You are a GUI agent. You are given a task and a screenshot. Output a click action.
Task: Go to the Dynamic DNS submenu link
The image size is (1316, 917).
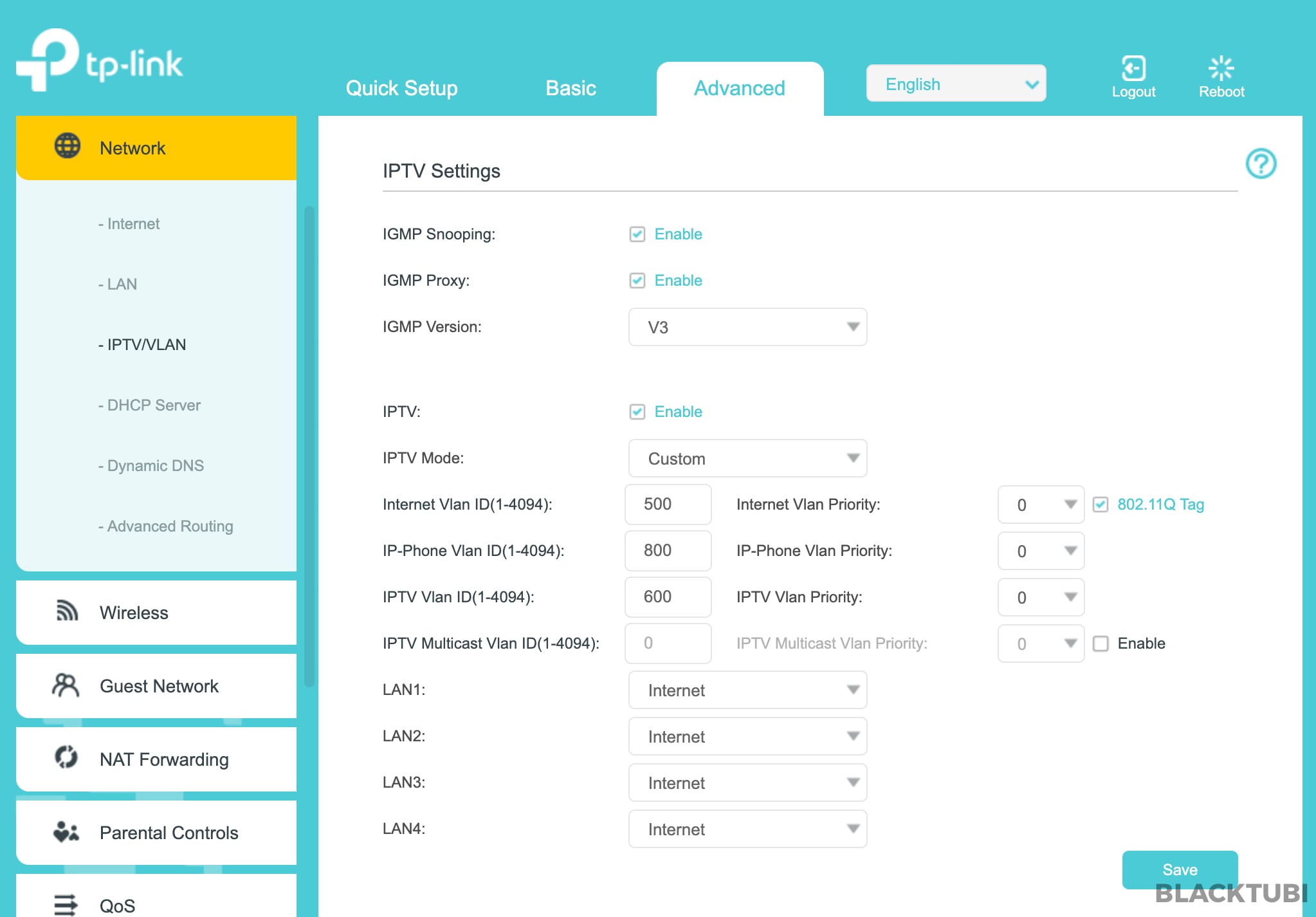coord(151,466)
